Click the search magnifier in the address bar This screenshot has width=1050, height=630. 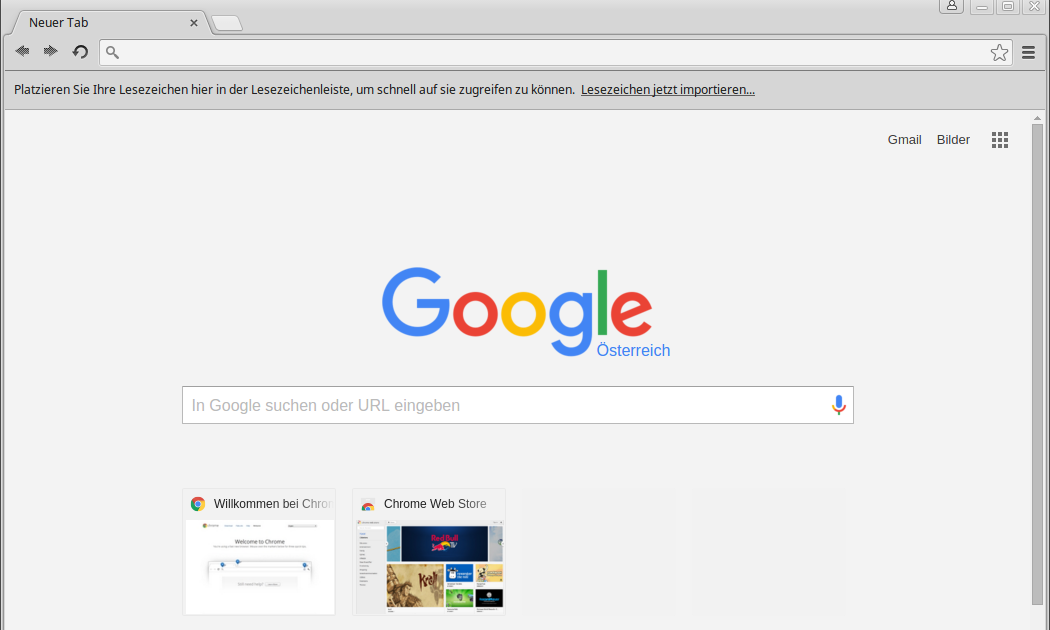click(x=112, y=52)
